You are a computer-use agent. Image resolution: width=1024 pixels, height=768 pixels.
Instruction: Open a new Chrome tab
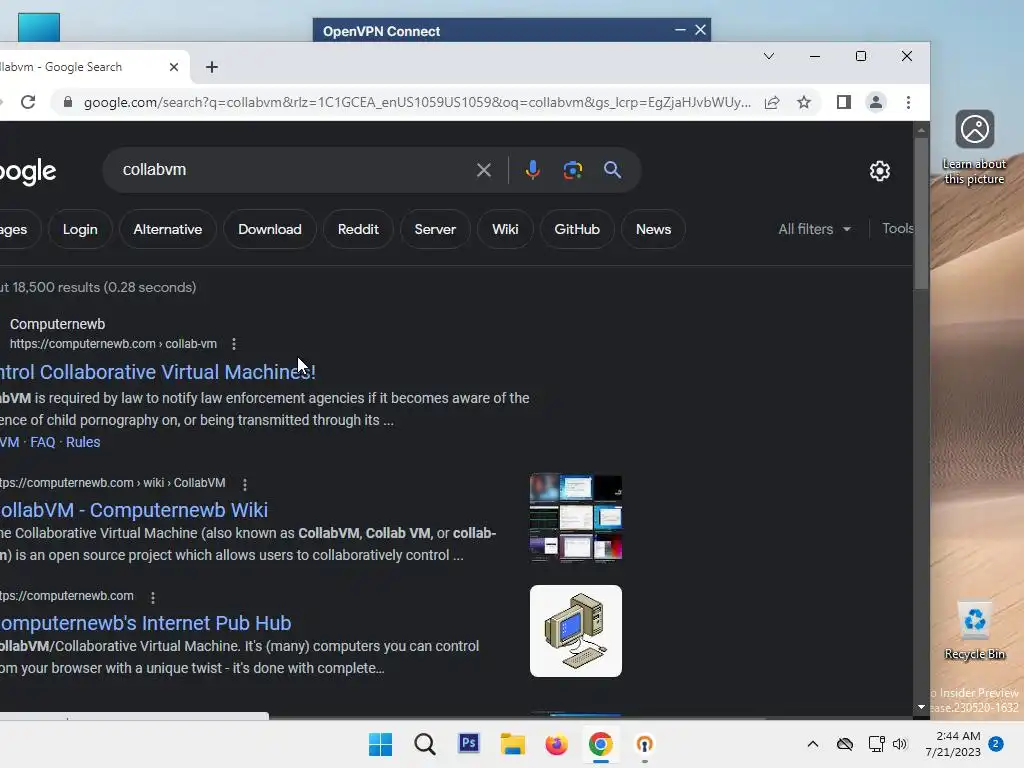click(x=212, y=67)
